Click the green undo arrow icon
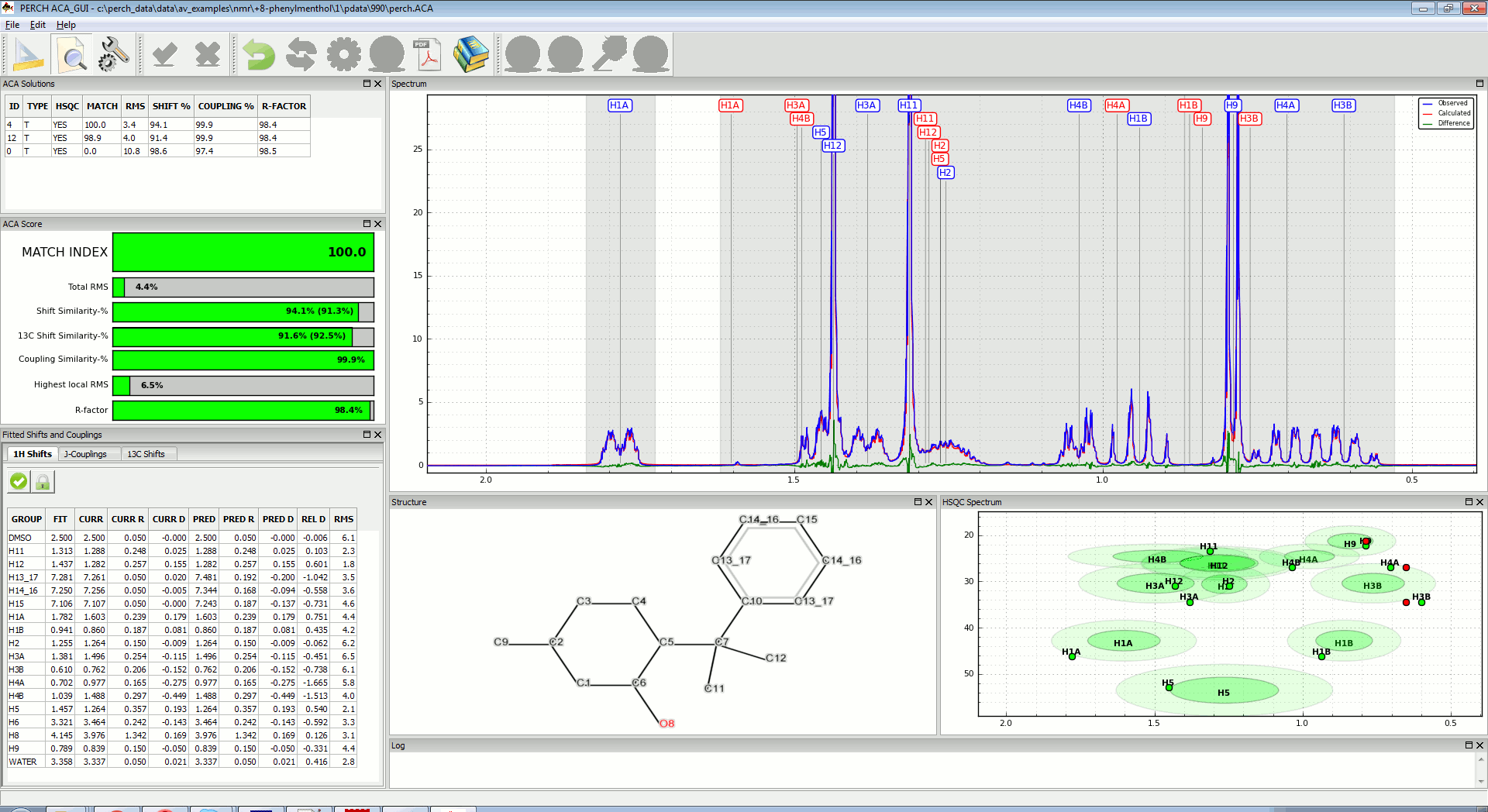The height and width of the screenshot is (812, 1488). pos(258,55)
